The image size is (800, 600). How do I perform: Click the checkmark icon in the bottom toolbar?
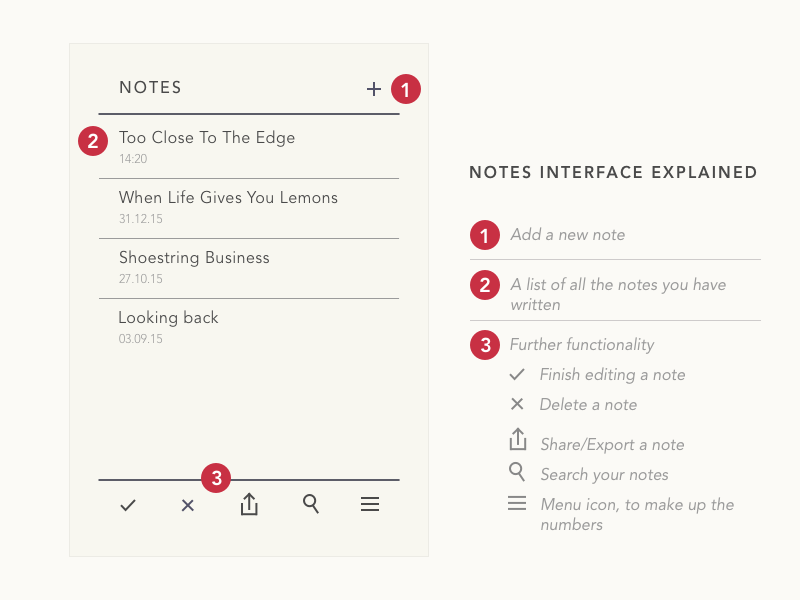[128, 506]
